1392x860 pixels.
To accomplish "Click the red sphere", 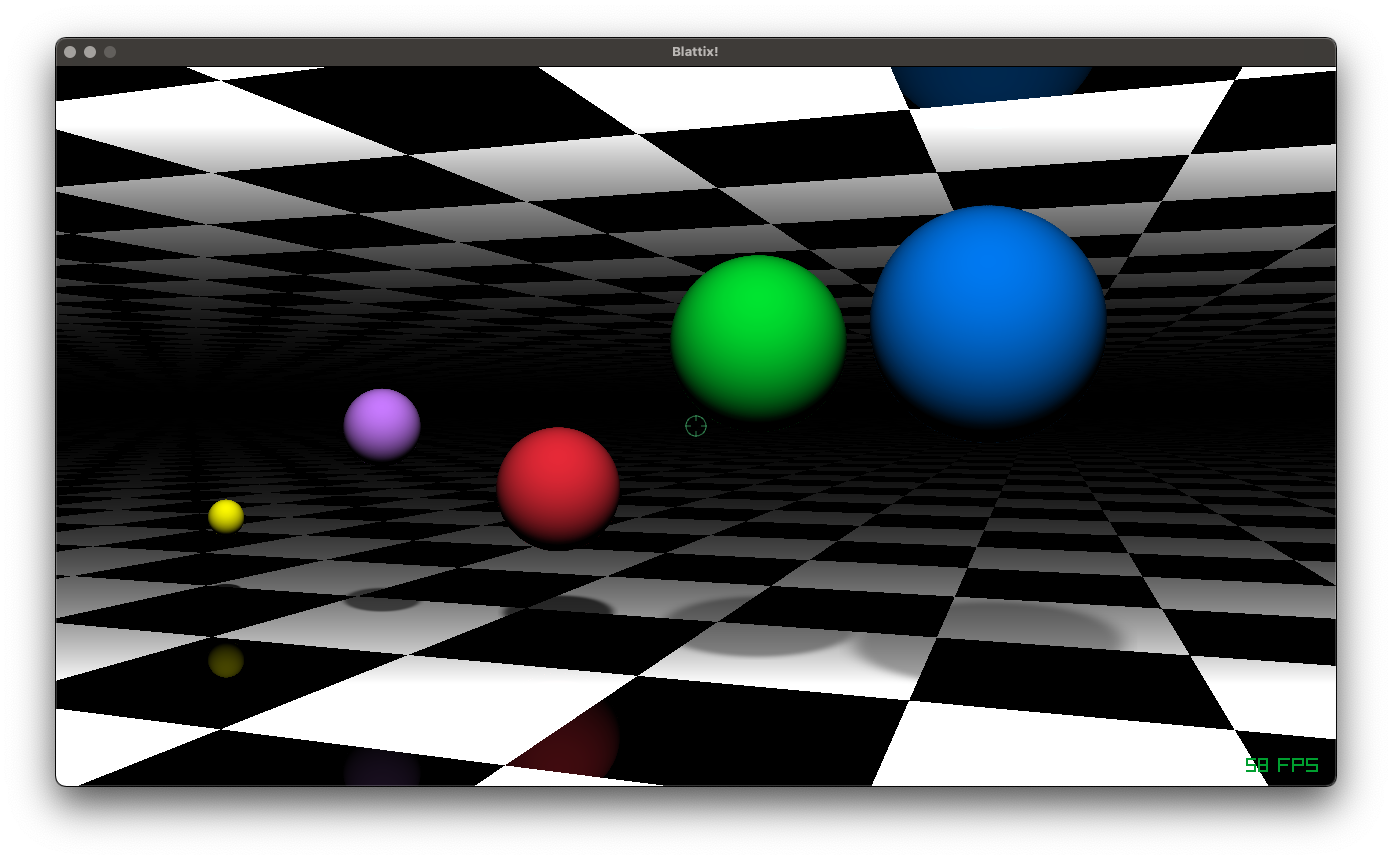I will point(558,487).
